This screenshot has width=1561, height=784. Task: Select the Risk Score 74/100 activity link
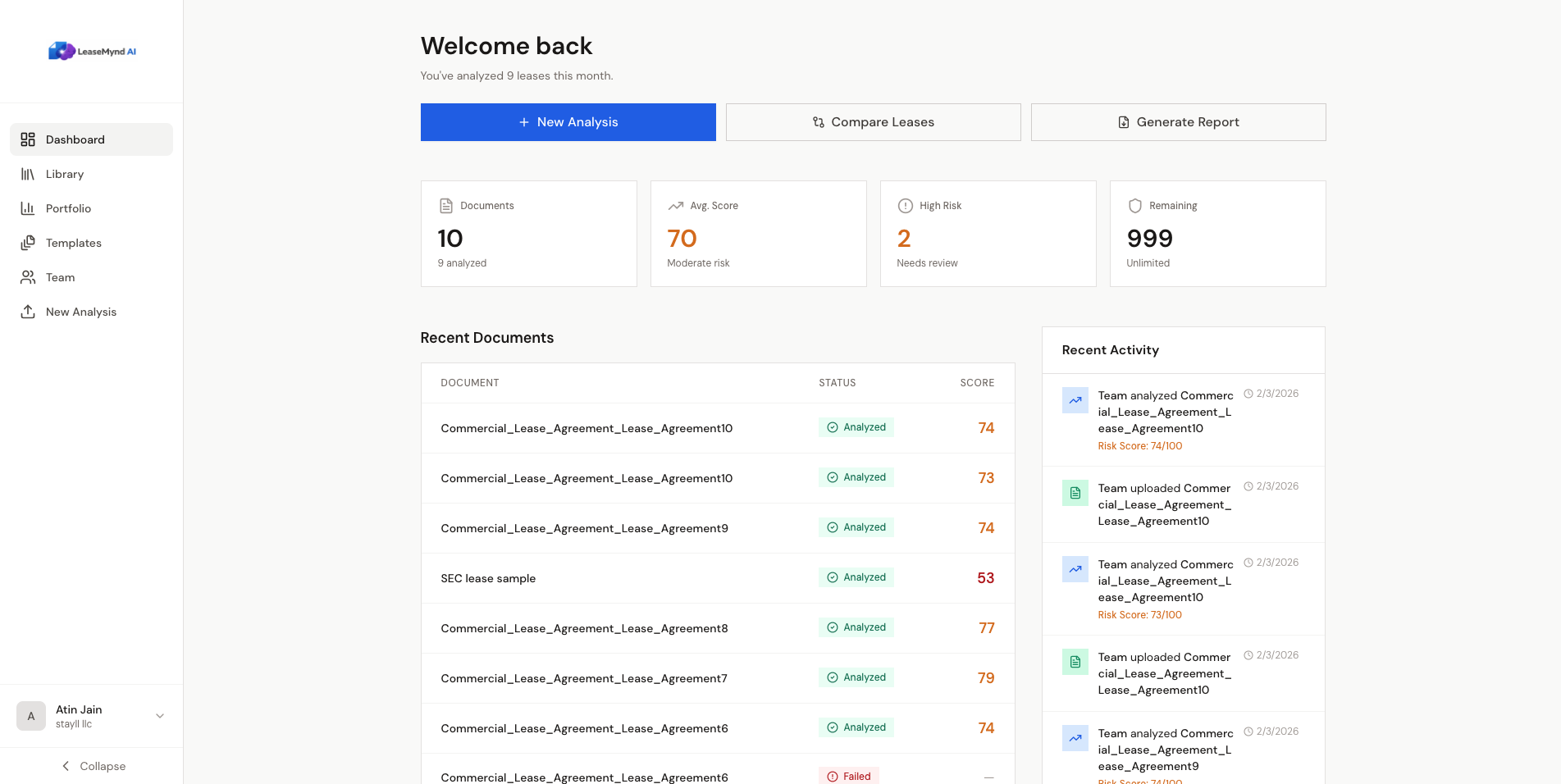click(x=1140, y=445)
